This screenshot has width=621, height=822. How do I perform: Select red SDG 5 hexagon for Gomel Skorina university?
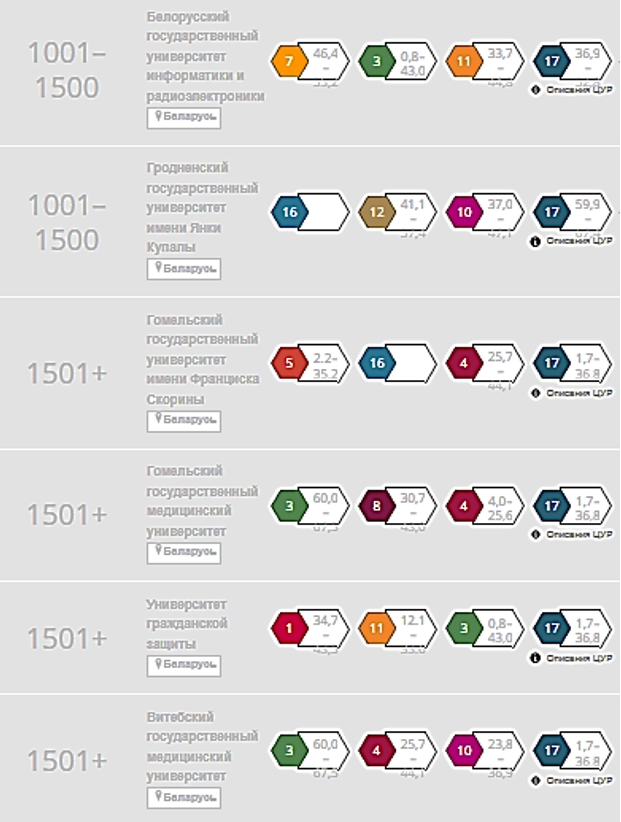[289, 363]
